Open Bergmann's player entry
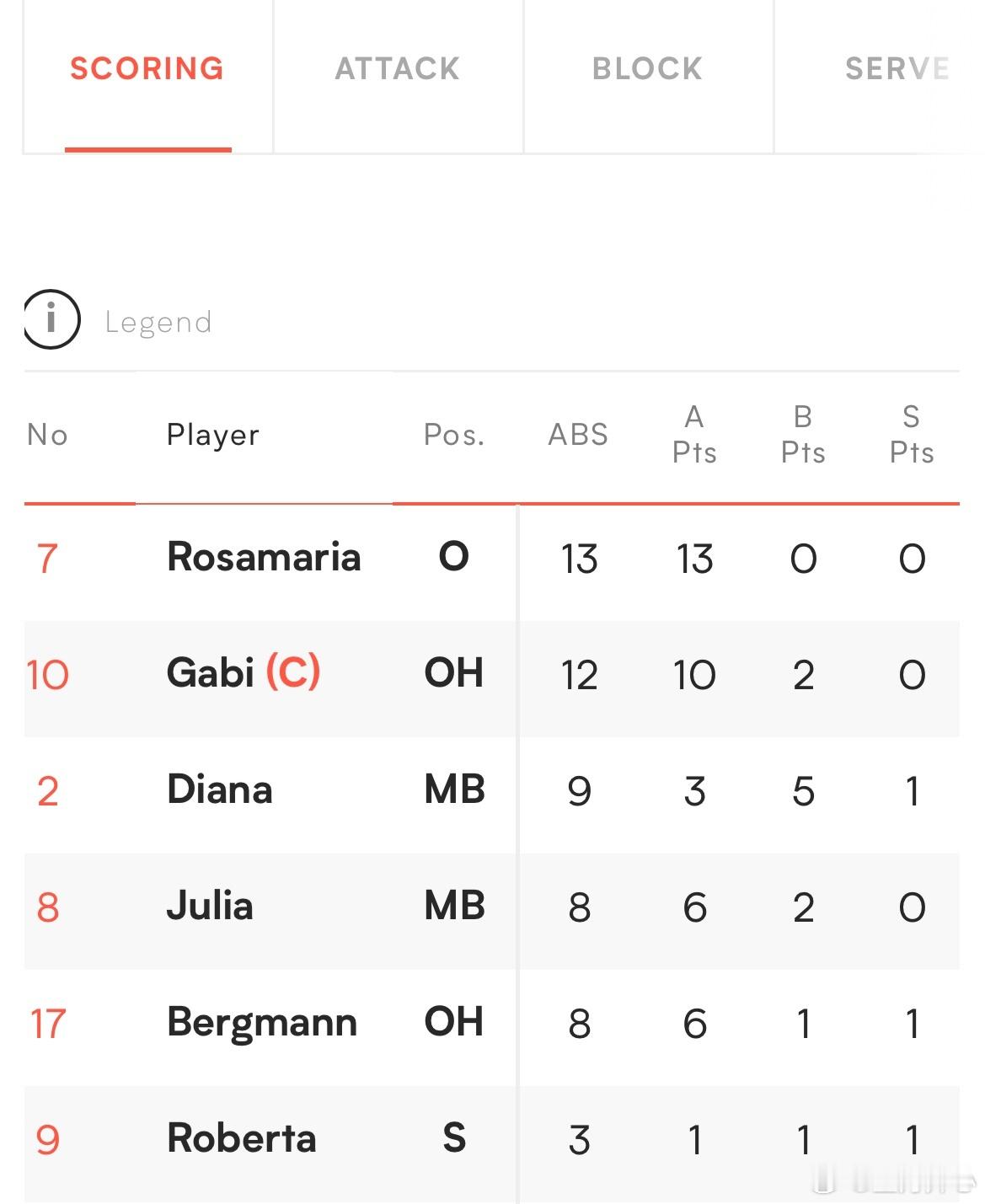 point(262,1023)
